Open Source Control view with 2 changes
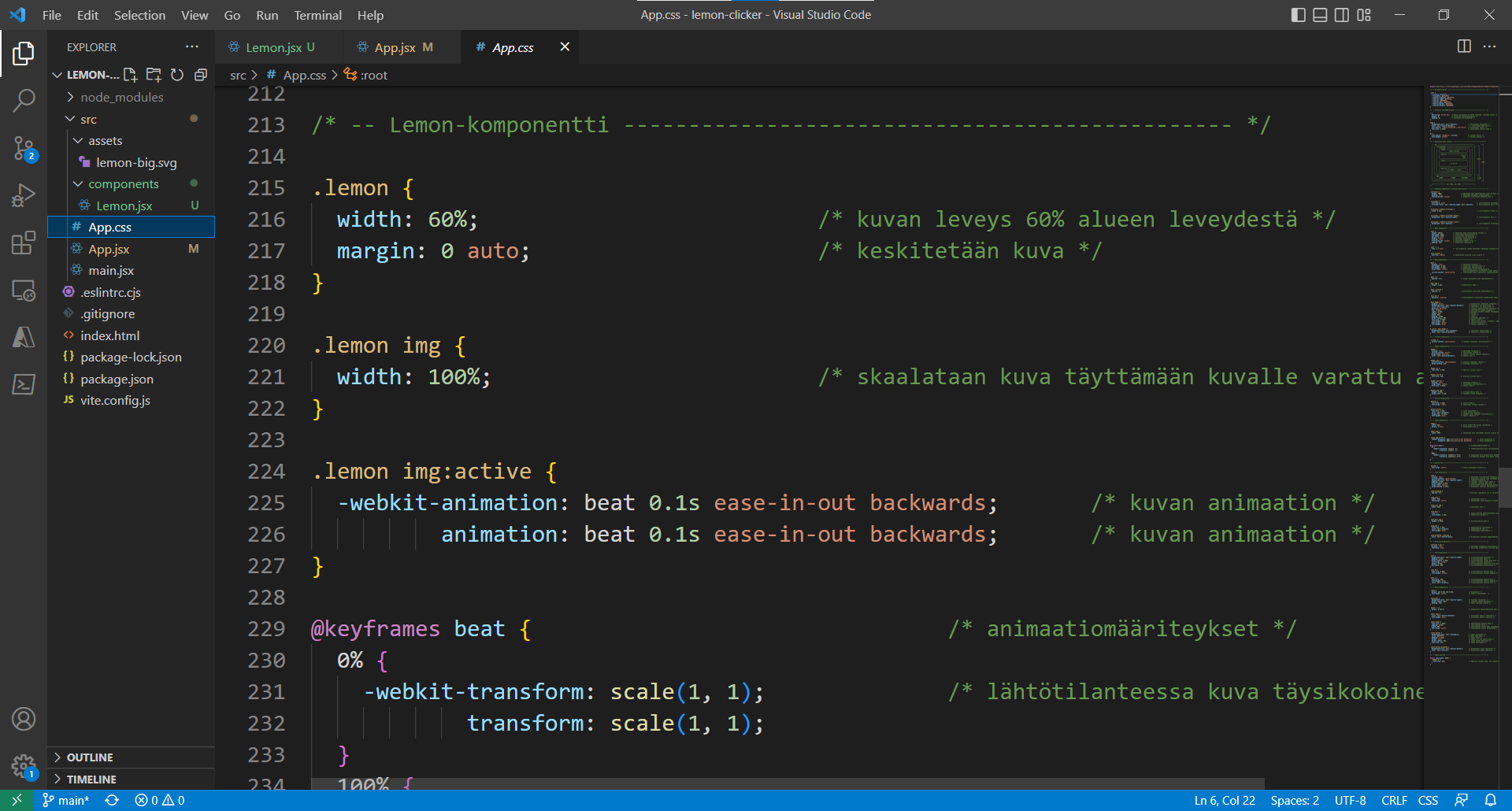Image resolution: width=1512 pixels, height=811 pixels. (x=24, y=148)
